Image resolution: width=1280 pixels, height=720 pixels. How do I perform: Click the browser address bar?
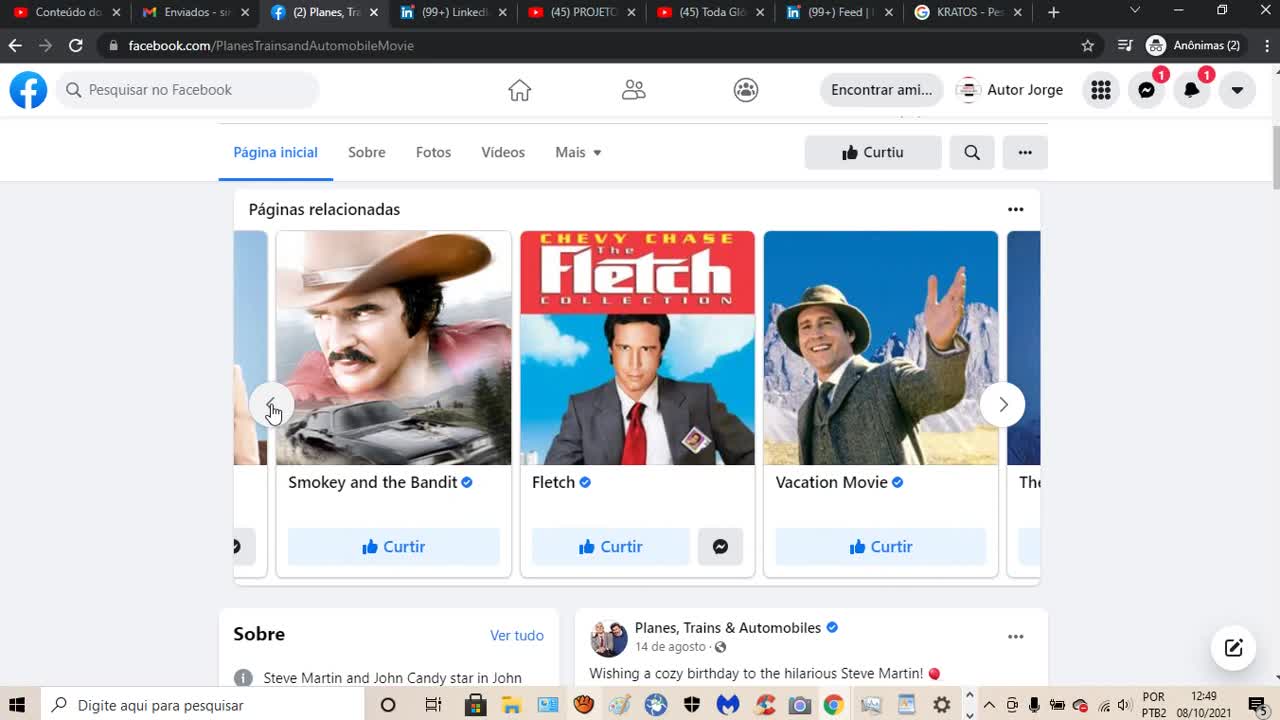pyautogui.click(x=590, y=45)
